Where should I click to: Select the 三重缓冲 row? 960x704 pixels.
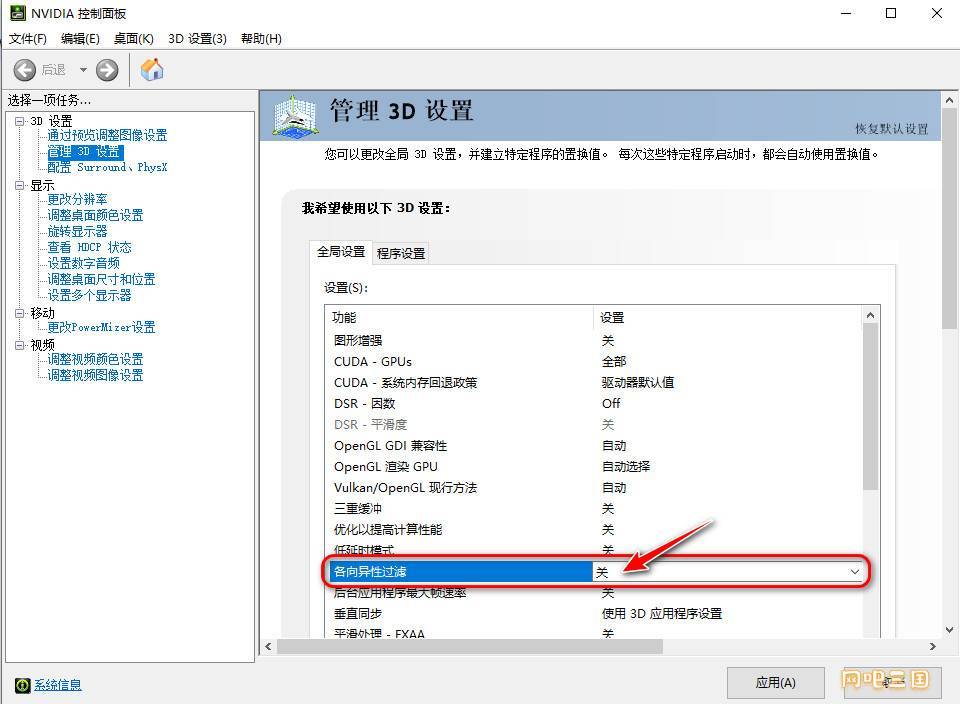pyautogui.click(x=594, y=509)
